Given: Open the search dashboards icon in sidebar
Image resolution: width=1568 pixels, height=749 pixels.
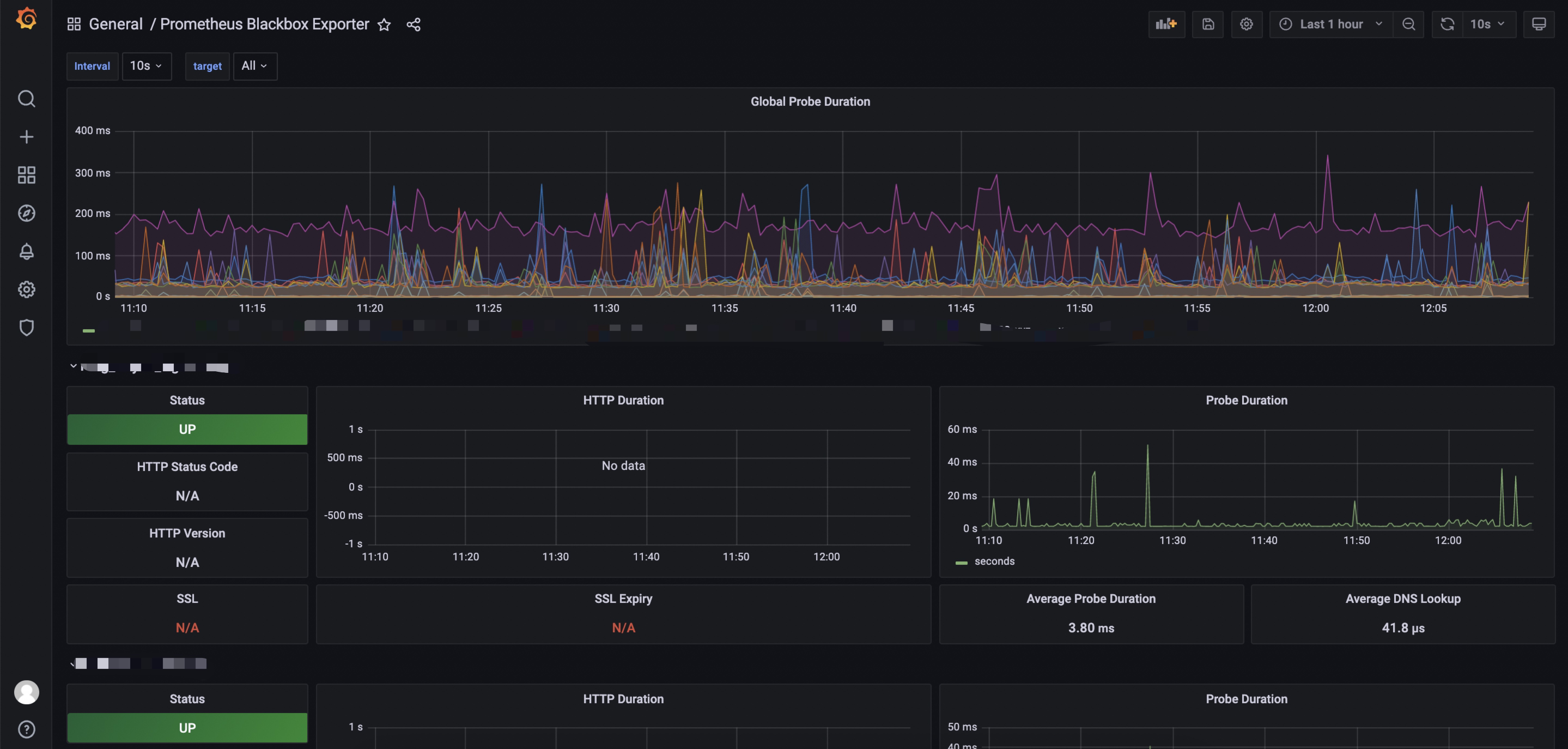Looking at the screenshot, I should point(26,99).
